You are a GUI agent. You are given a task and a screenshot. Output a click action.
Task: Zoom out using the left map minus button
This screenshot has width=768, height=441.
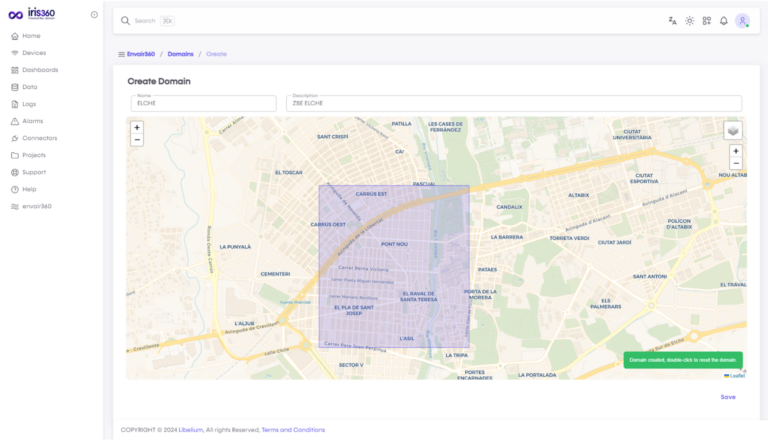tap(137, 140)
